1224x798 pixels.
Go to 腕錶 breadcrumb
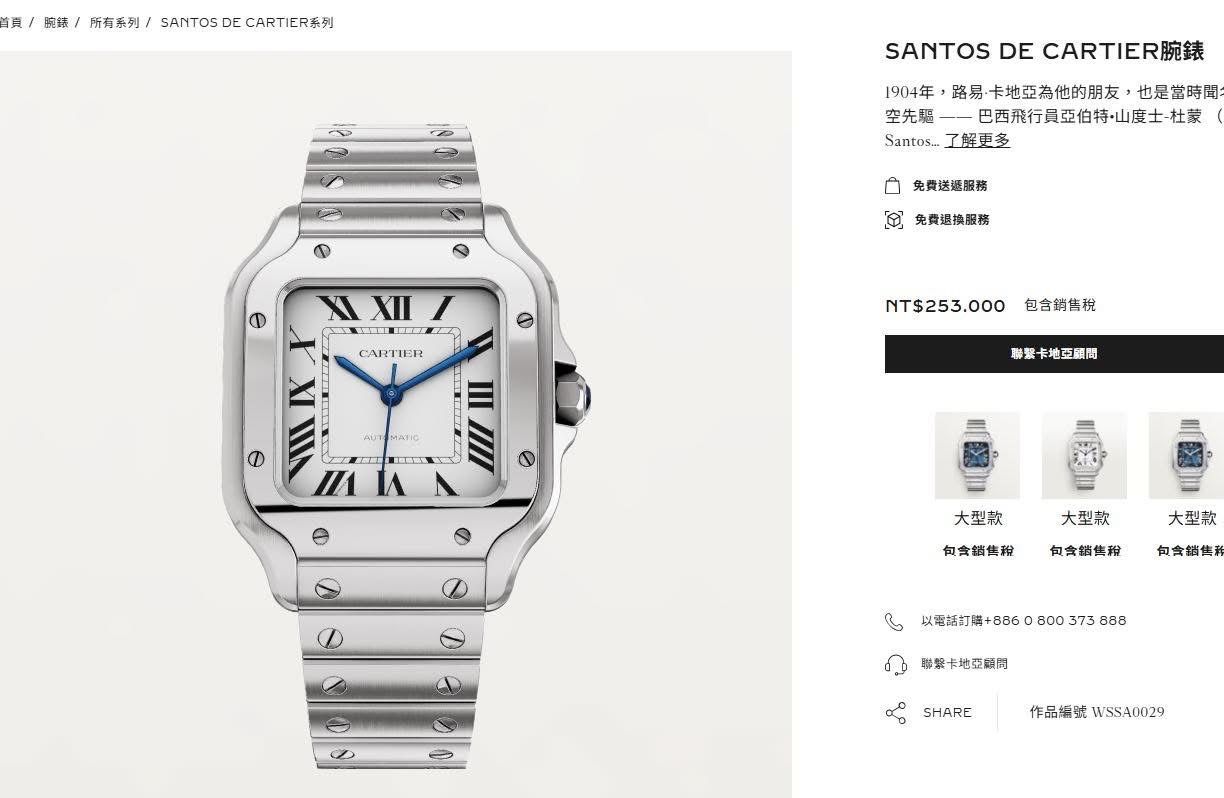(x=56, y=22)
